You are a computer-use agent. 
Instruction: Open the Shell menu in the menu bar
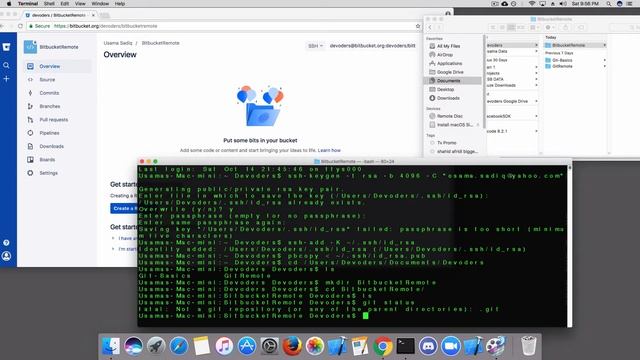(x=49, y=4)
